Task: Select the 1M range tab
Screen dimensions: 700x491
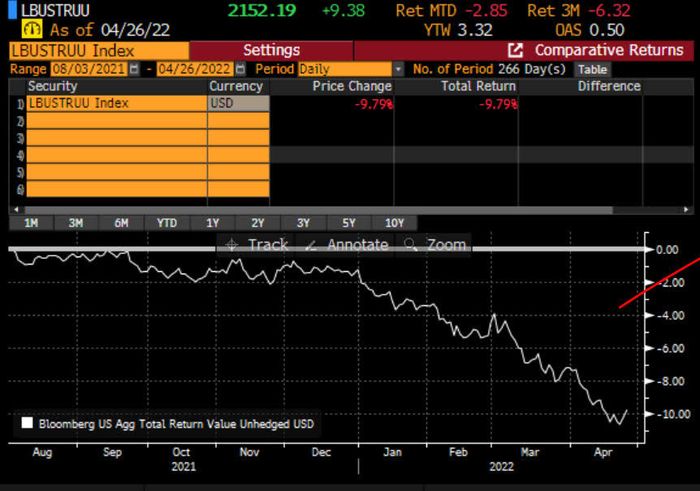Action: 31,223
